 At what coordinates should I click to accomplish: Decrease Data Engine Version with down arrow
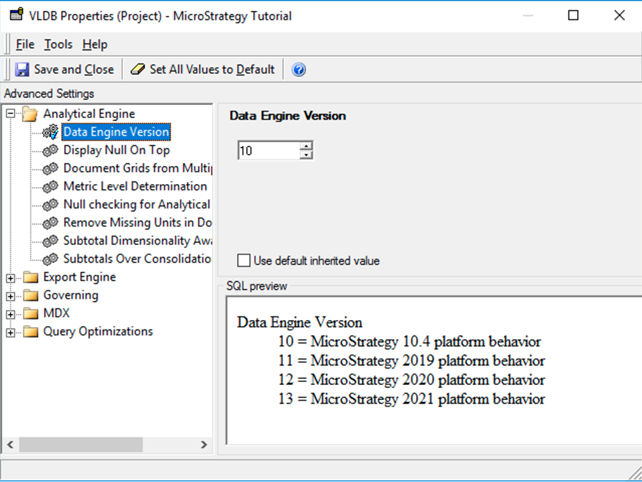306,155
